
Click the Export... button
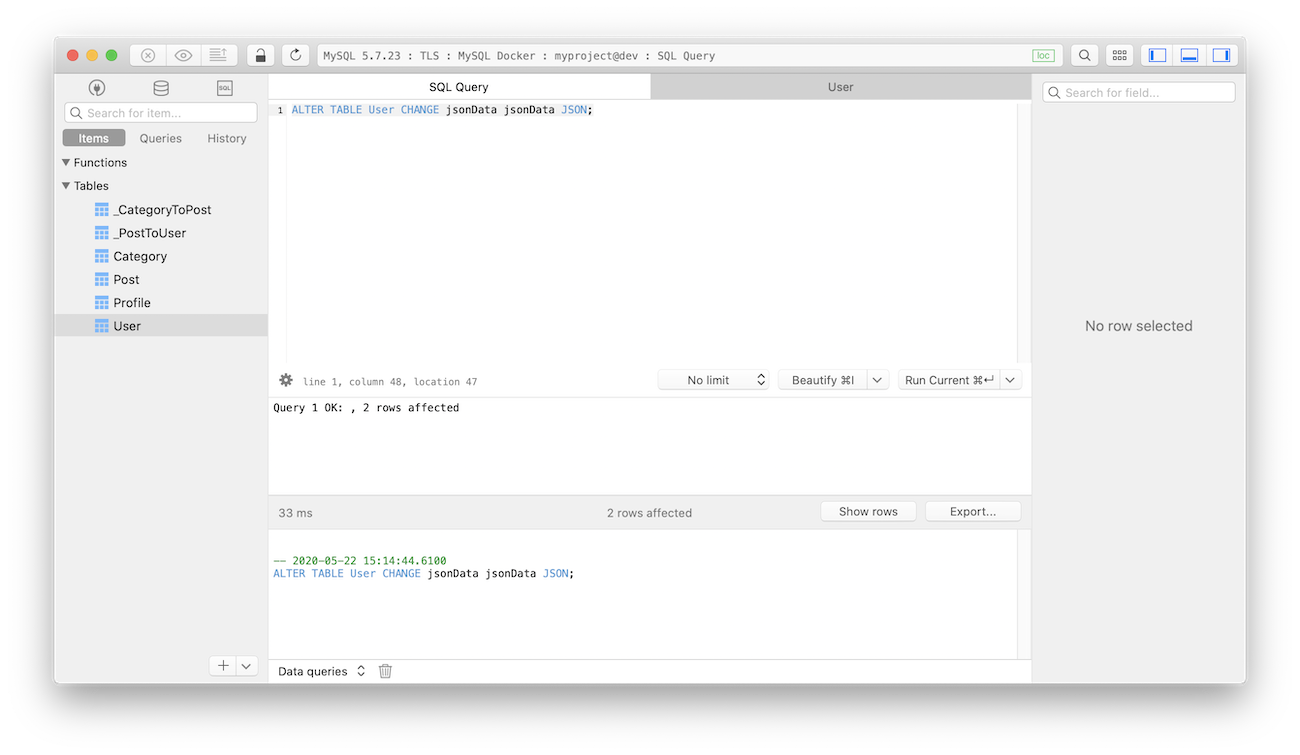click(972, 511)
